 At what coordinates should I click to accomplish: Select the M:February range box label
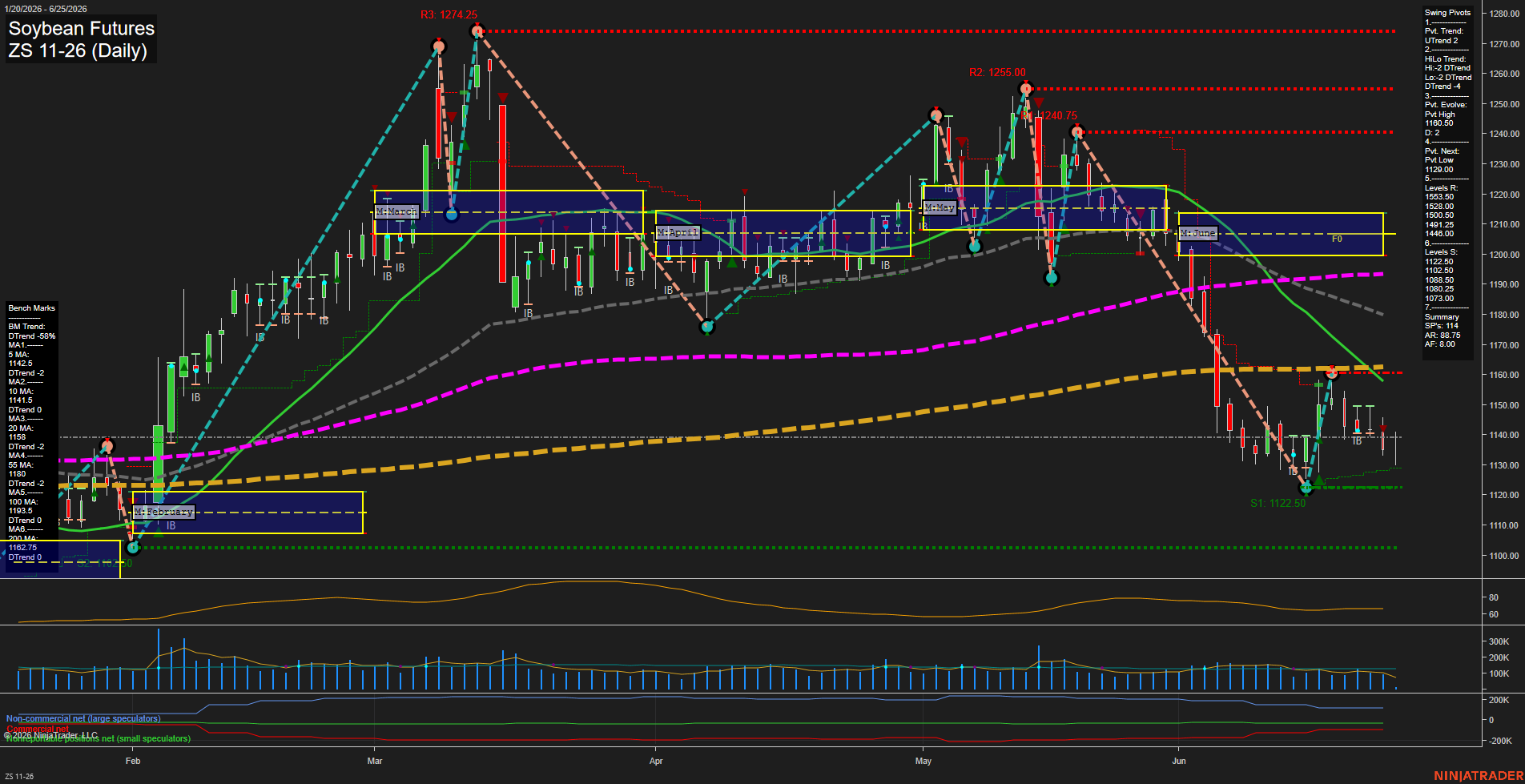click(x=163, y=511)
